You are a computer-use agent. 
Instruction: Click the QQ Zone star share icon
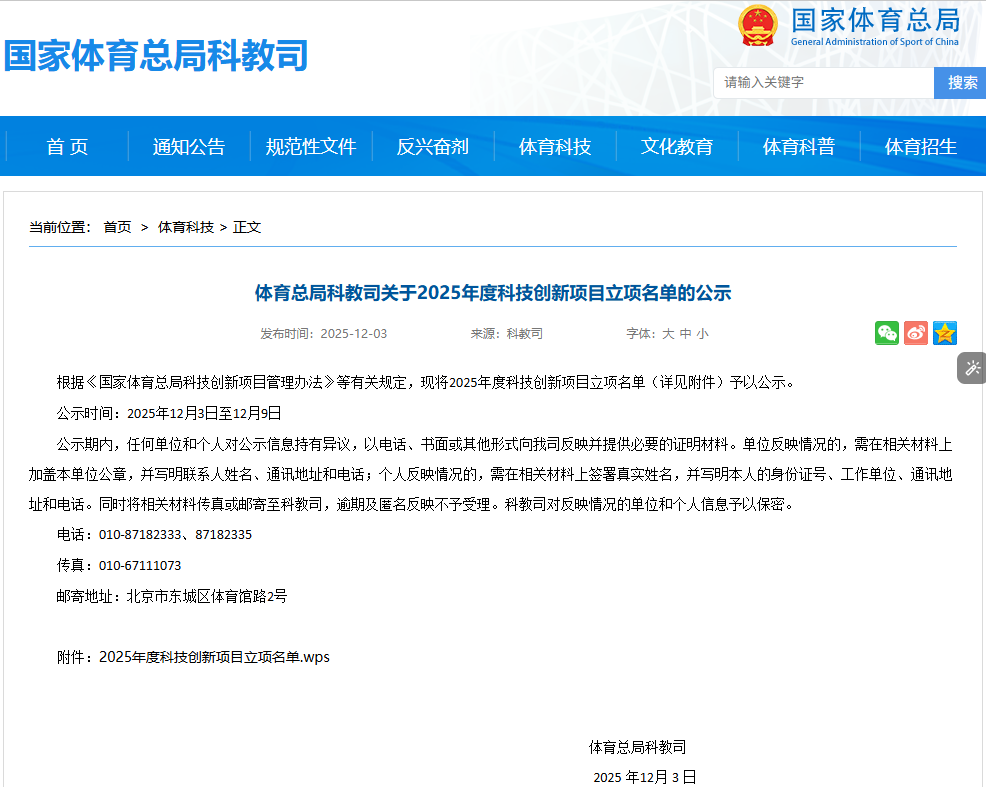point(945,333)
